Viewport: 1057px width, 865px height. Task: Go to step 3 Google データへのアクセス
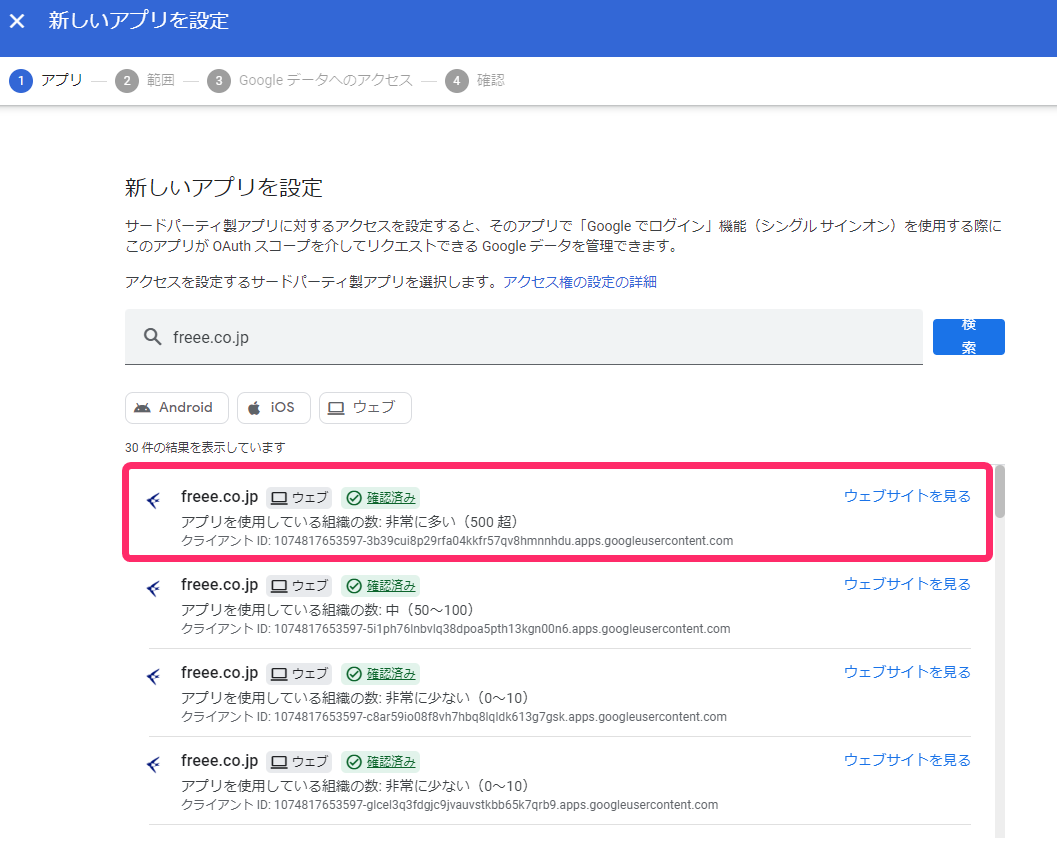click(x=310, y=81)
